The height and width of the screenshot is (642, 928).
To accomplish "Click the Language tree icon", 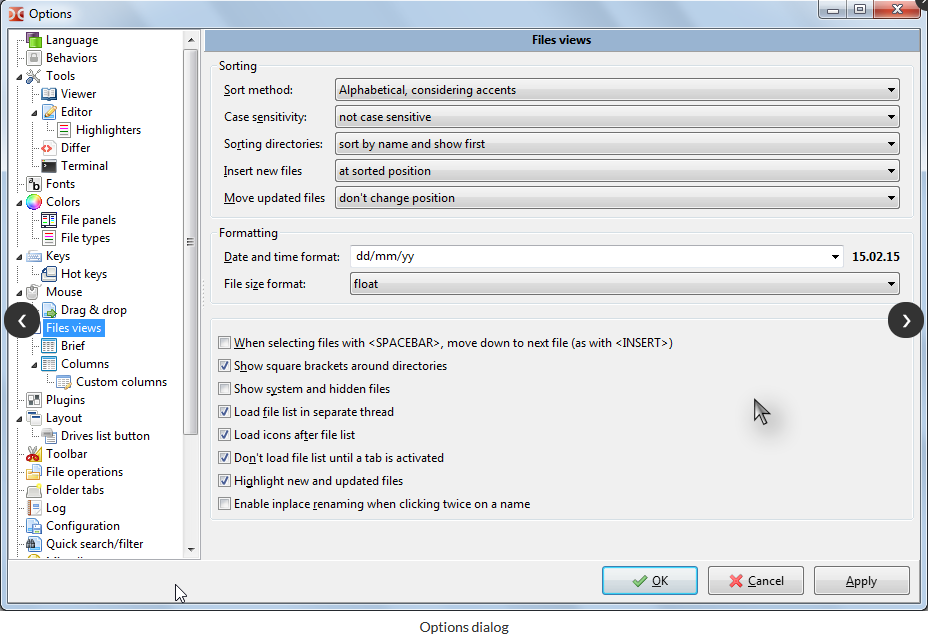I will pyautogui.click(x=34, y=40).
